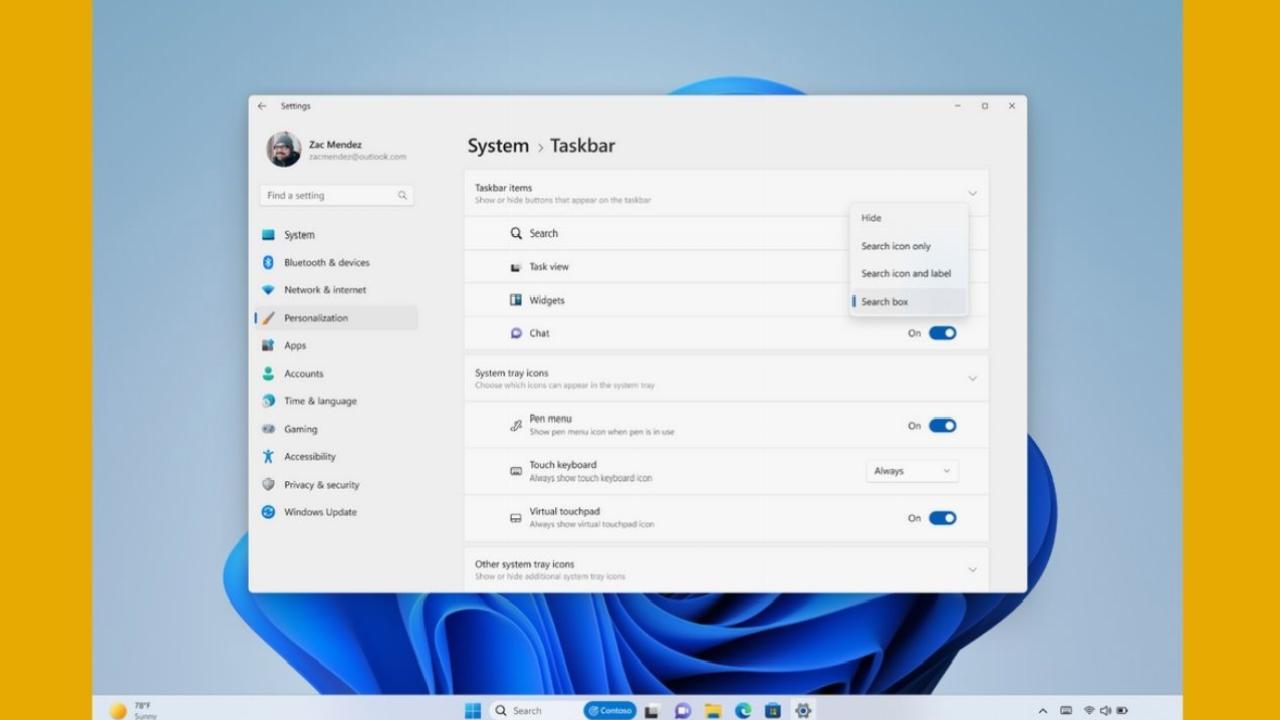Show hidden system tray icons

(x=1043, y=711)
